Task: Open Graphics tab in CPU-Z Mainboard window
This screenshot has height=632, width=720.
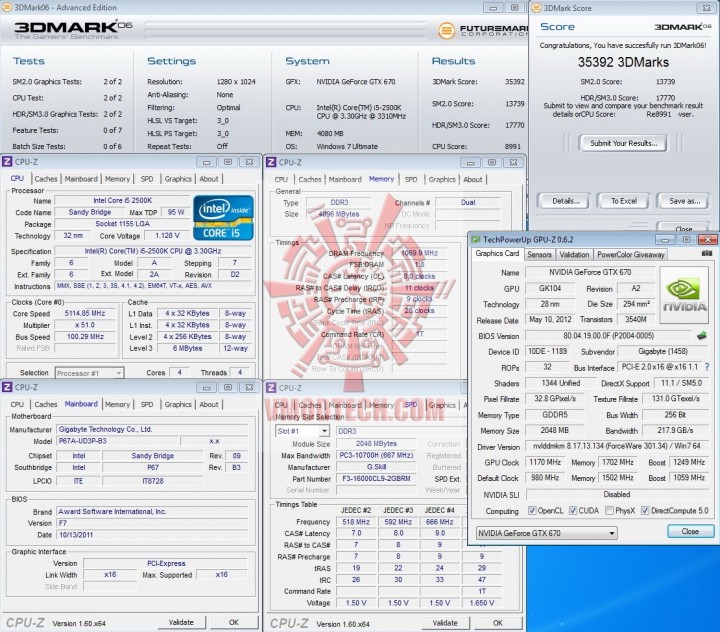Action: 178,404
